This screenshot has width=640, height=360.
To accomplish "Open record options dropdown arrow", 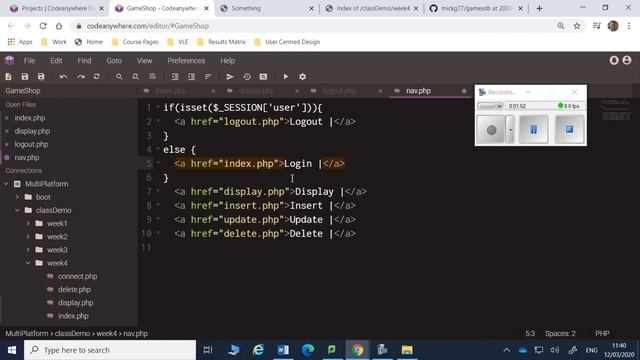I will (510, 129).
